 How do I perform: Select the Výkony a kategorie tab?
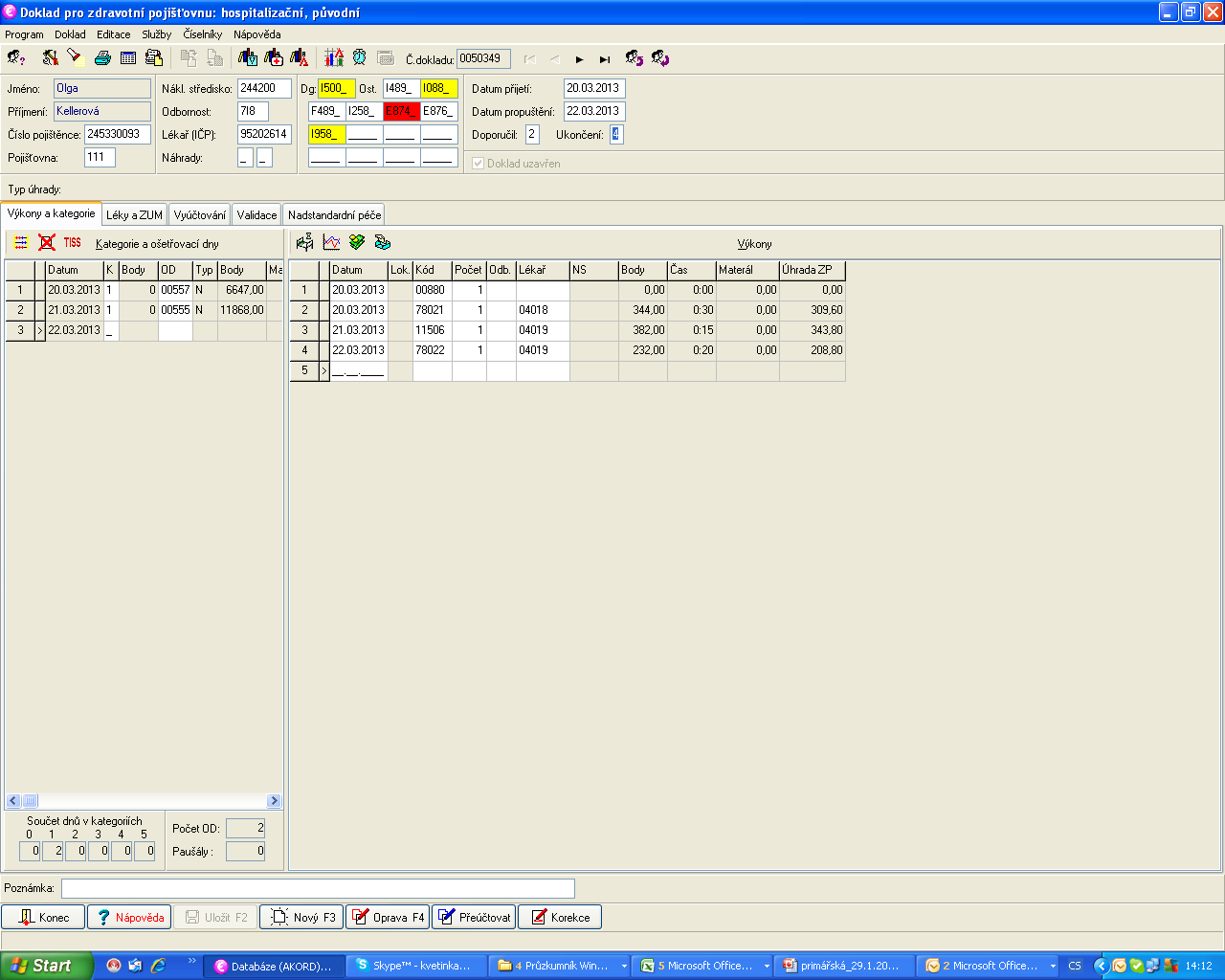pos(51,213)
